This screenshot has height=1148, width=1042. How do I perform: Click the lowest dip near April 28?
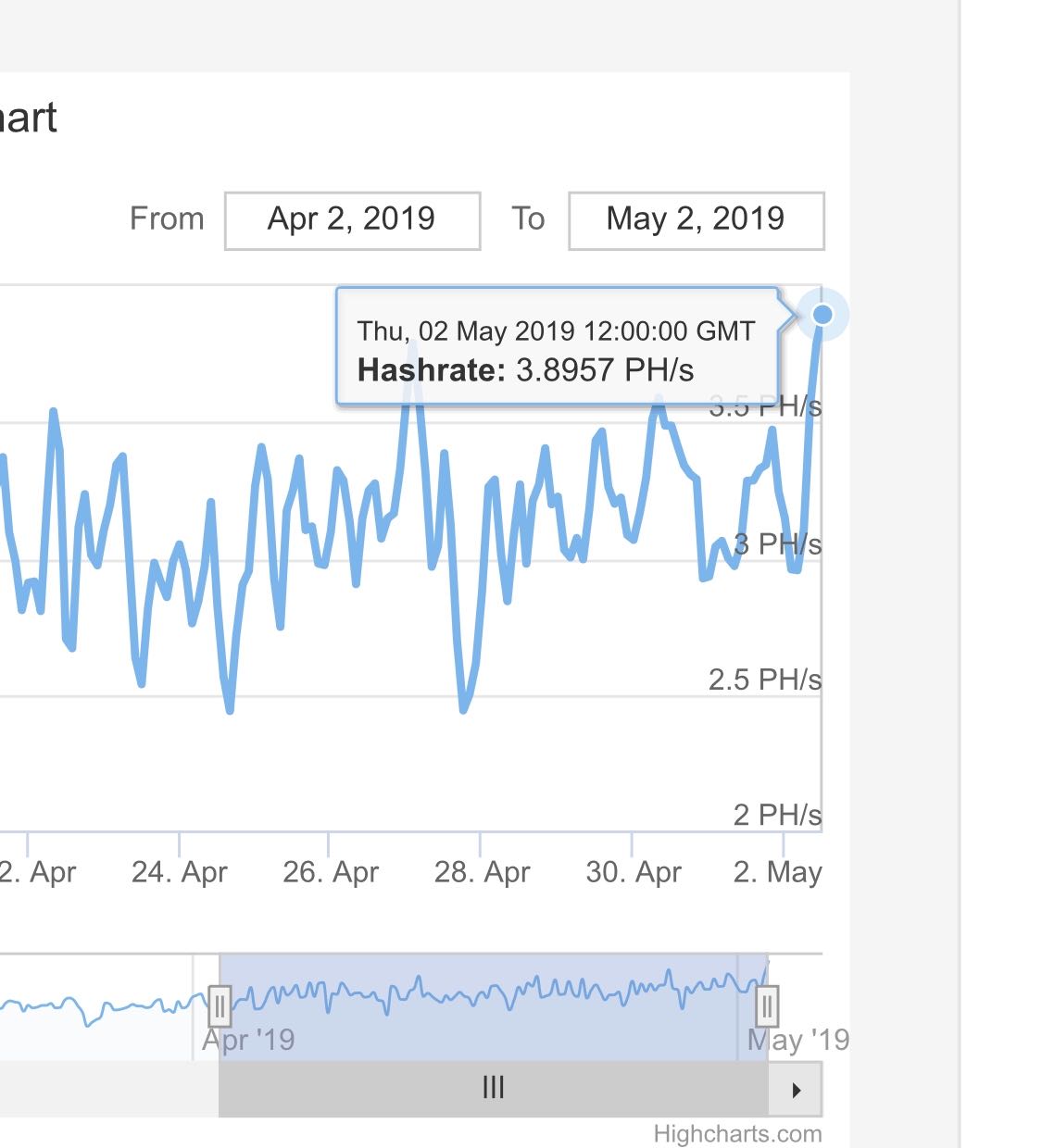point(464,709)
